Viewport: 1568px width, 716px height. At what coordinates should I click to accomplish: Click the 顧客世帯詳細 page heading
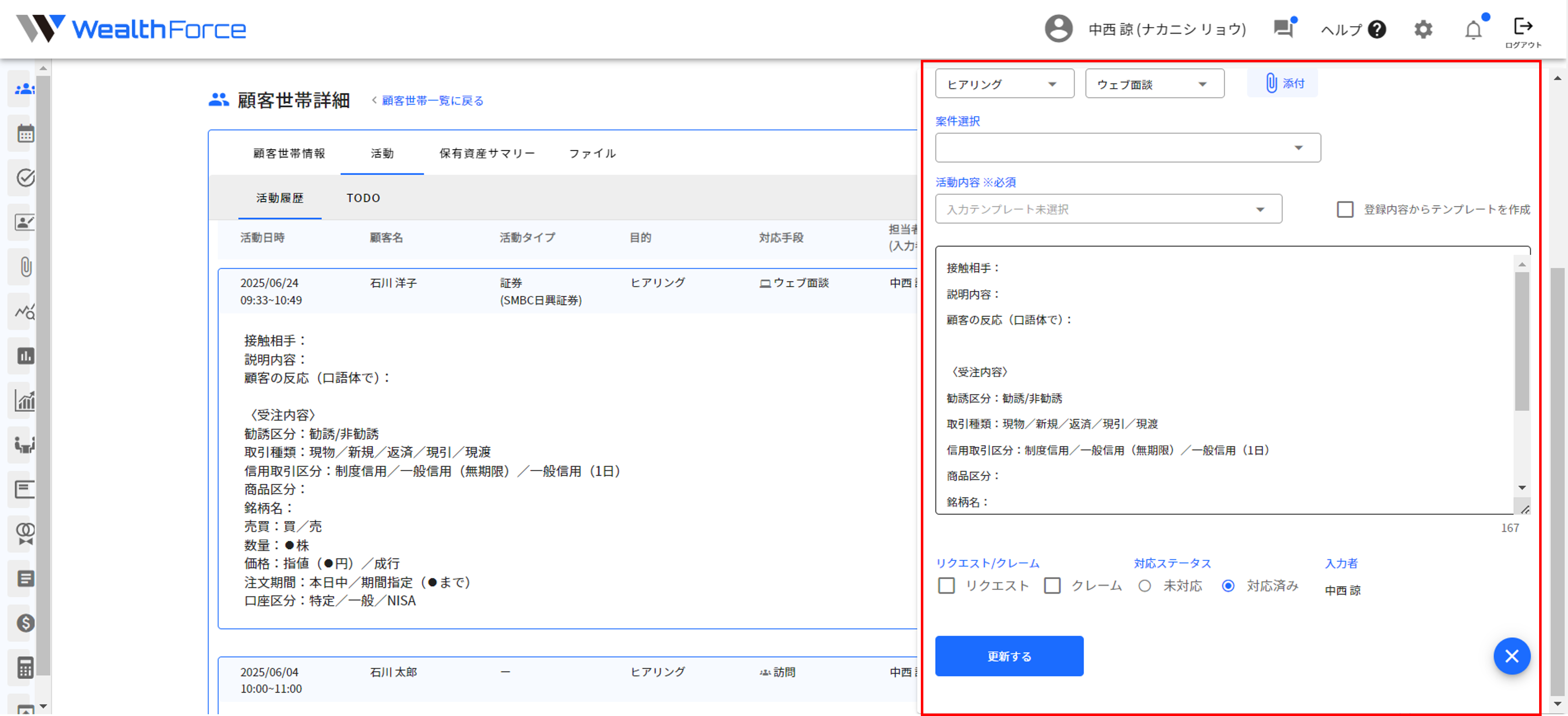coord(293,100)
